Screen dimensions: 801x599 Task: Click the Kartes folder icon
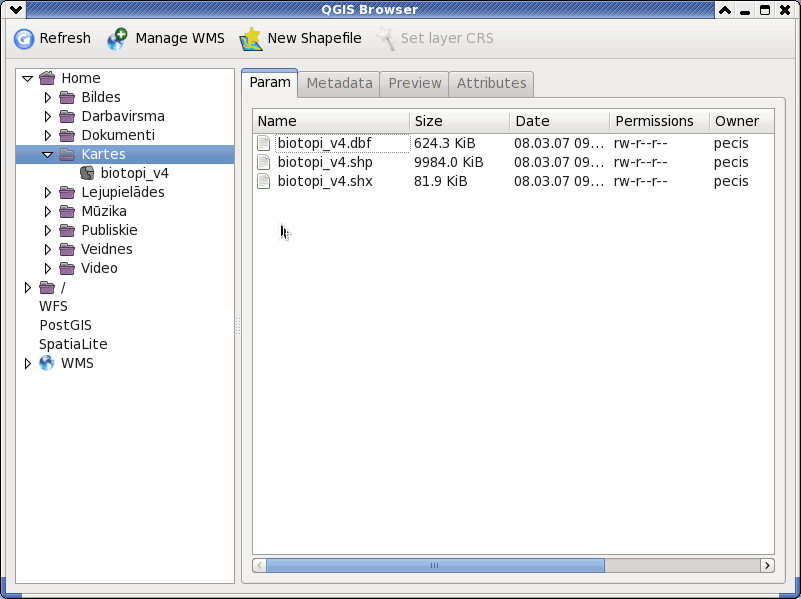point(67,154)
